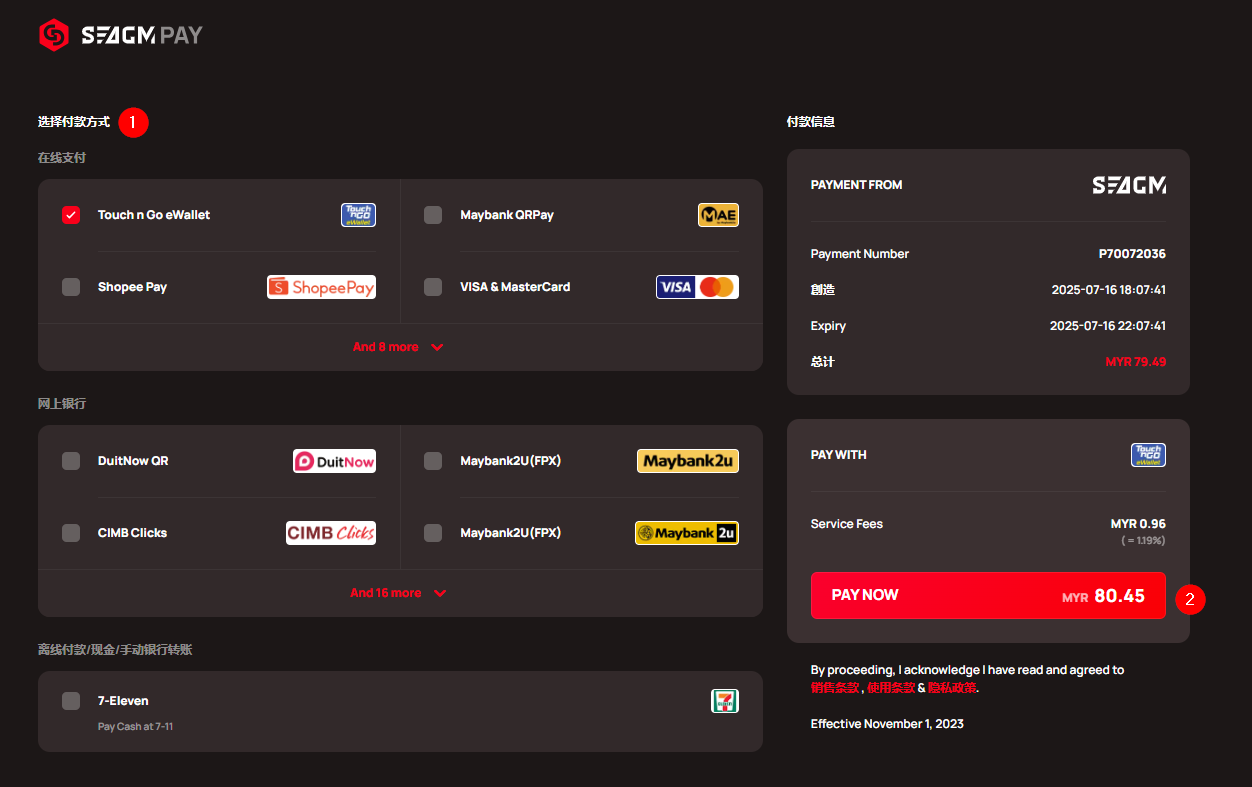The image size is (1252, 787).
Task: Tick the Maybank2U(FPX) checkbox with the black-yellow logo
Action: (x=433, y=533)
